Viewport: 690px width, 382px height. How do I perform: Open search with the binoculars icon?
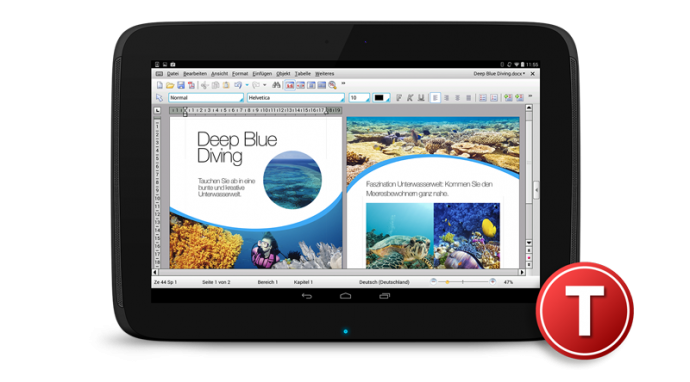point(276,85)
